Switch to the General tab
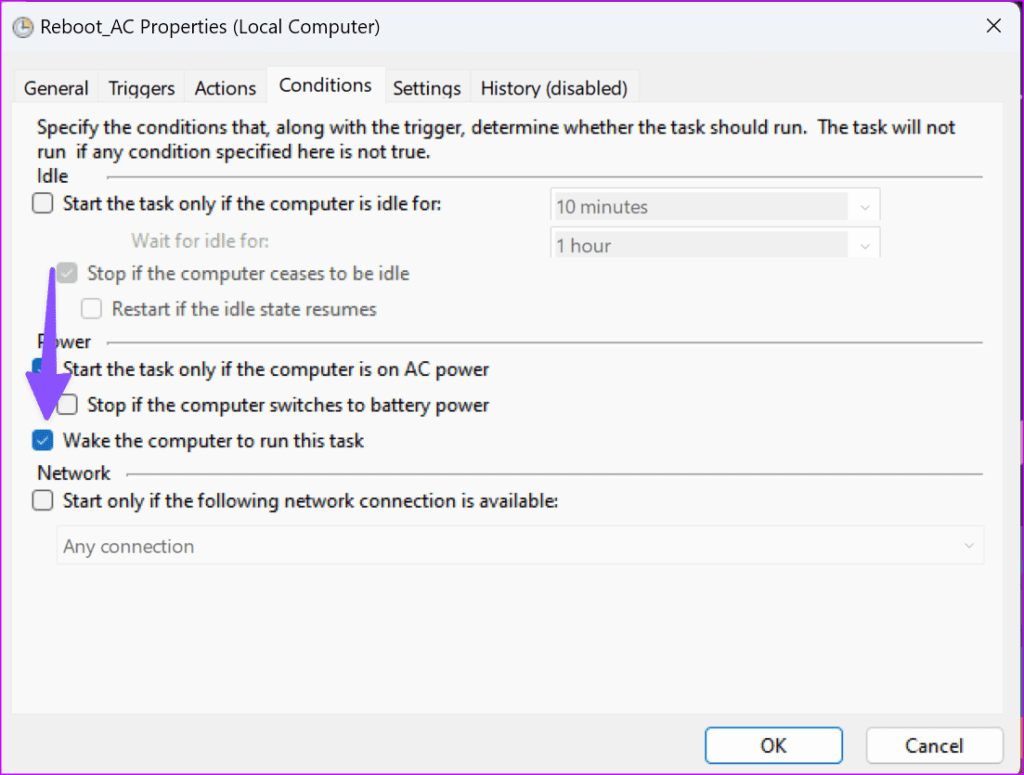 click(x=55, y=88)
